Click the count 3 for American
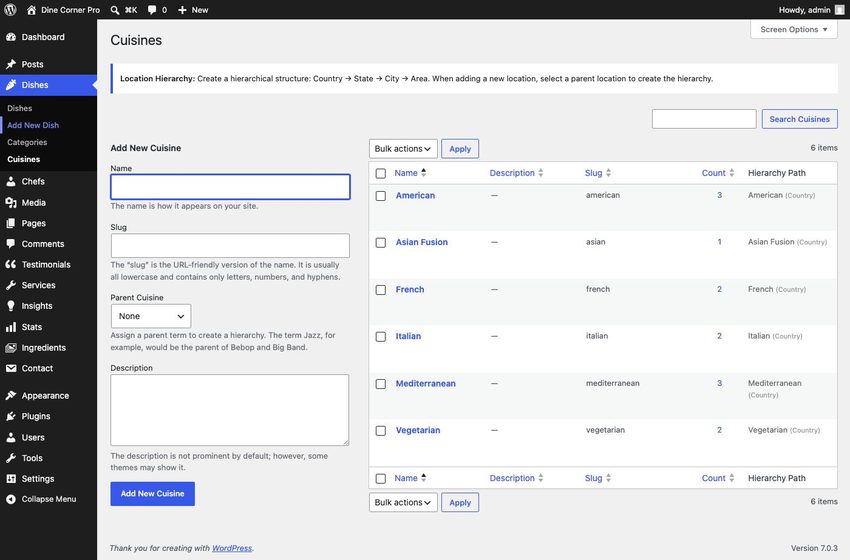 pos(719,195)
